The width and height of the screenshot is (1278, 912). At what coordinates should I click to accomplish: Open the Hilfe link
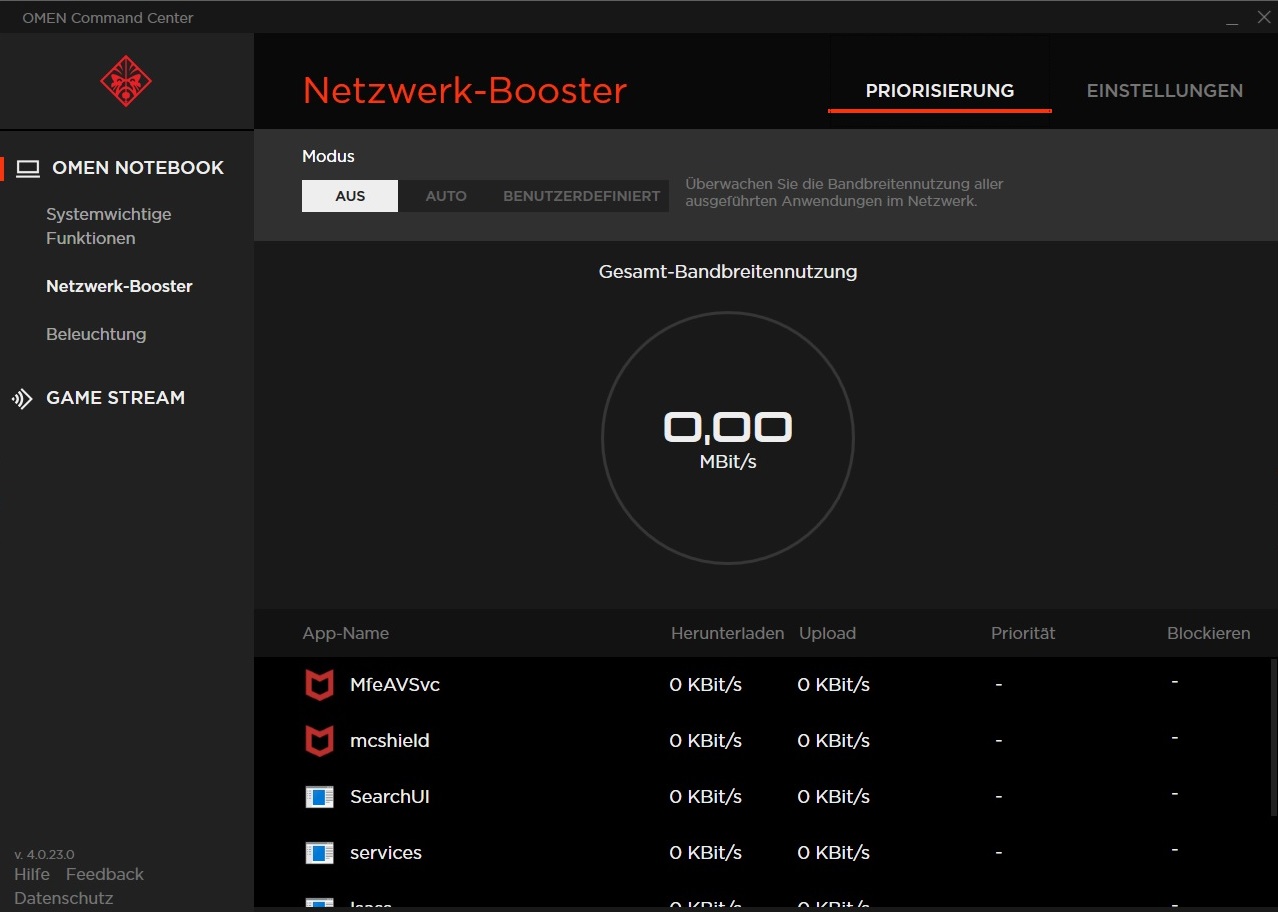pos(32,874)
